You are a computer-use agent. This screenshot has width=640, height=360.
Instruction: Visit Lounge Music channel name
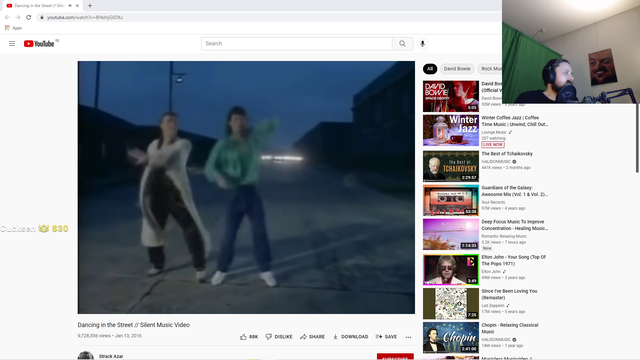pos(494,132)
